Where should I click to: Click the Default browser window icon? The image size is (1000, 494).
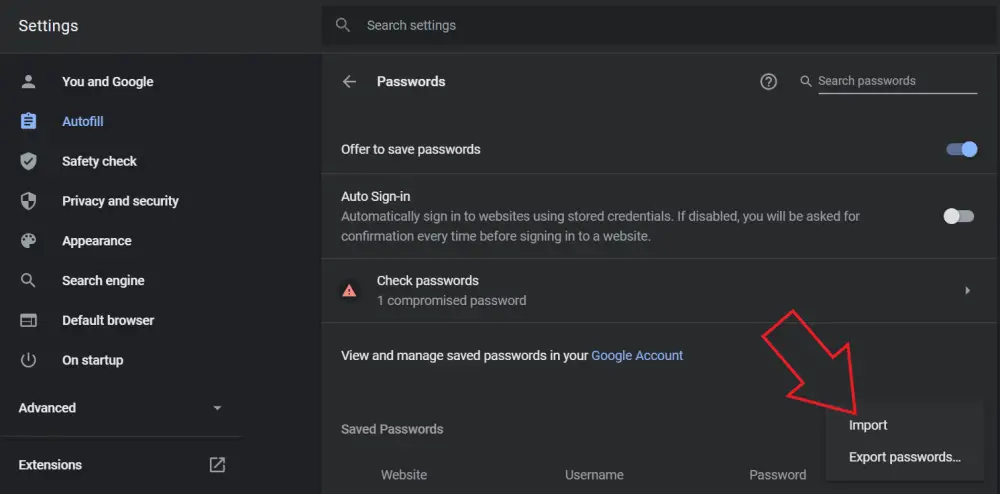[x=28, y=321]
